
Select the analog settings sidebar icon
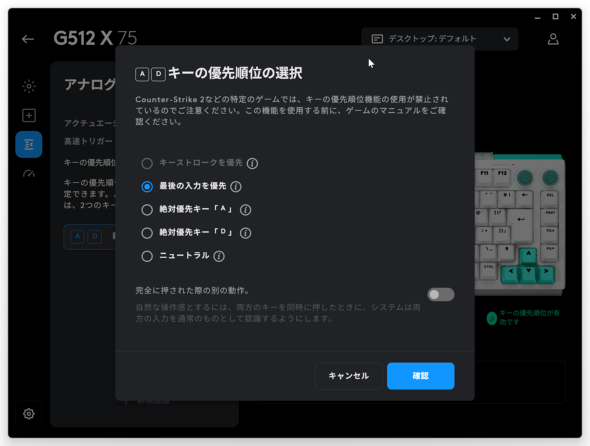click(29, 145)
